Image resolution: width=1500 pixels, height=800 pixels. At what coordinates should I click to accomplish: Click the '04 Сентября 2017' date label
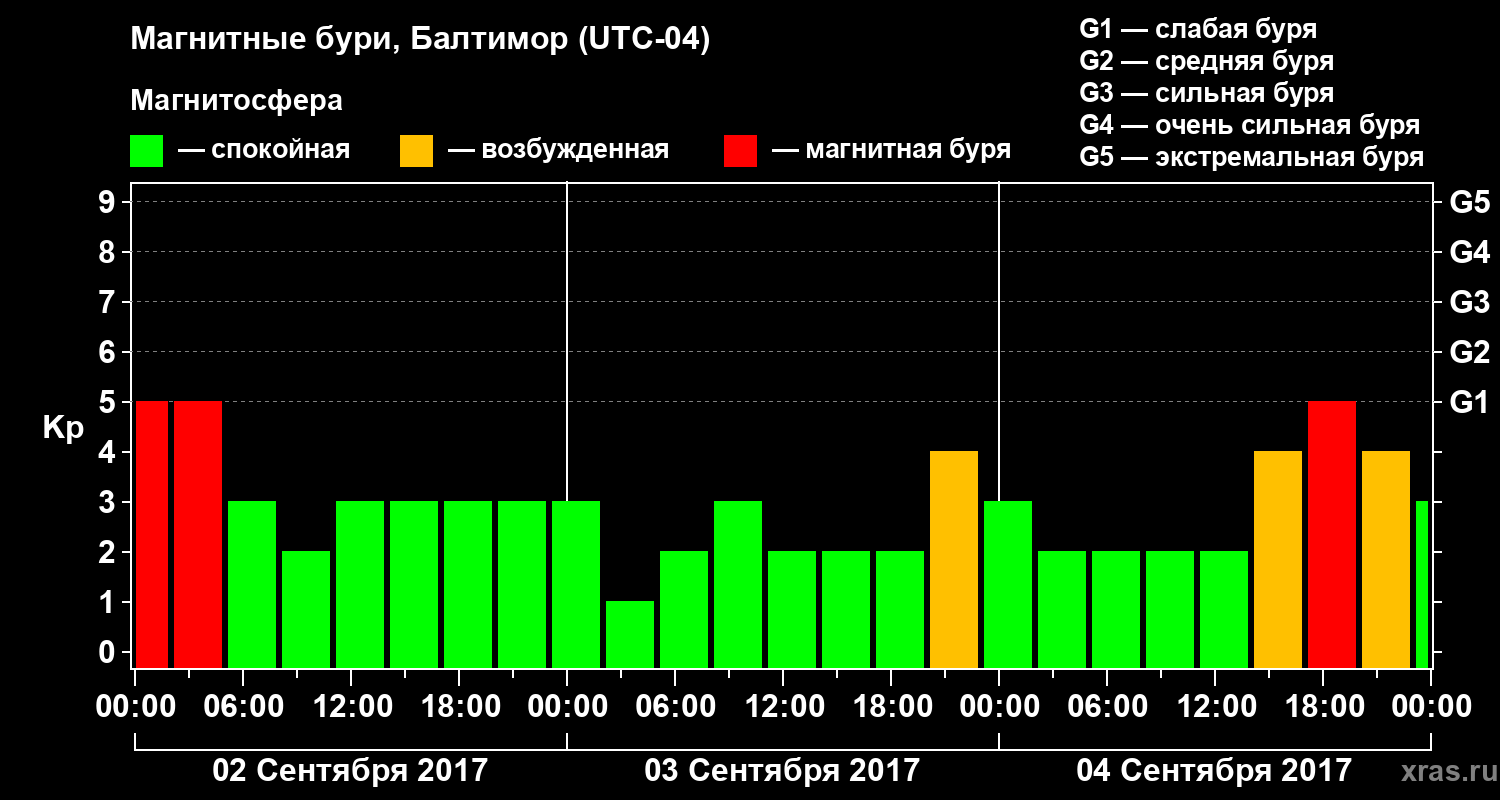click(1214, 771)
